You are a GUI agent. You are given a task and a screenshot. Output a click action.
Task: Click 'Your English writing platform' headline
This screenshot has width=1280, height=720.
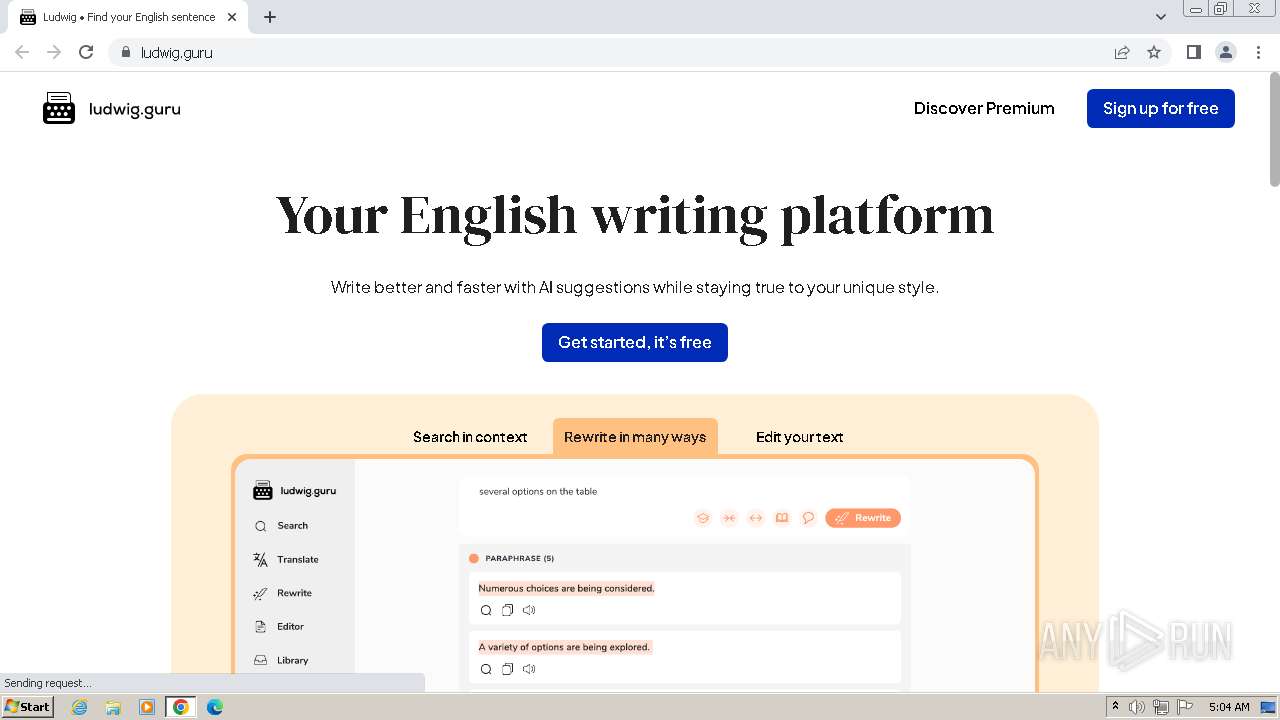coord(635,215)
